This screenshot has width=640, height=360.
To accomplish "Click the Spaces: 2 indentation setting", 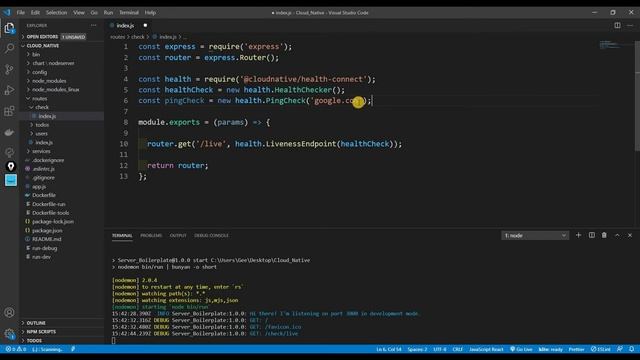I will [x=417, y=349].
